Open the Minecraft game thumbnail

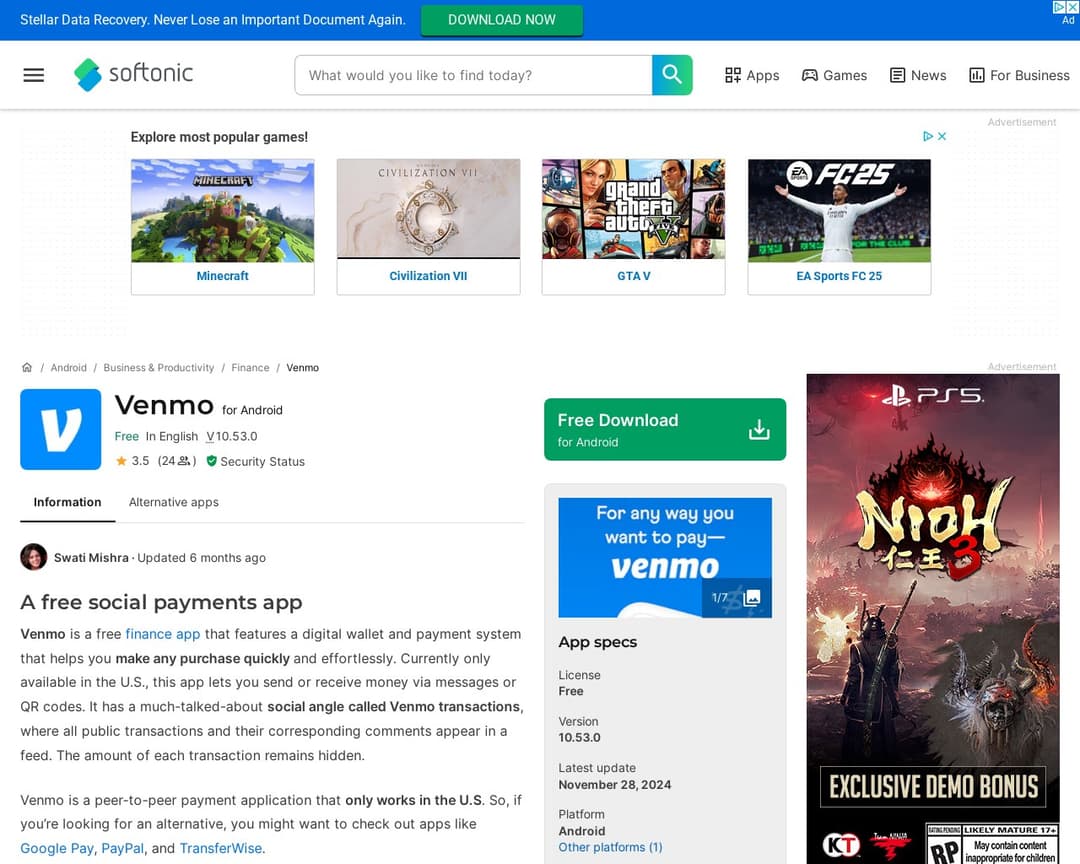click(x=222, y=210)
